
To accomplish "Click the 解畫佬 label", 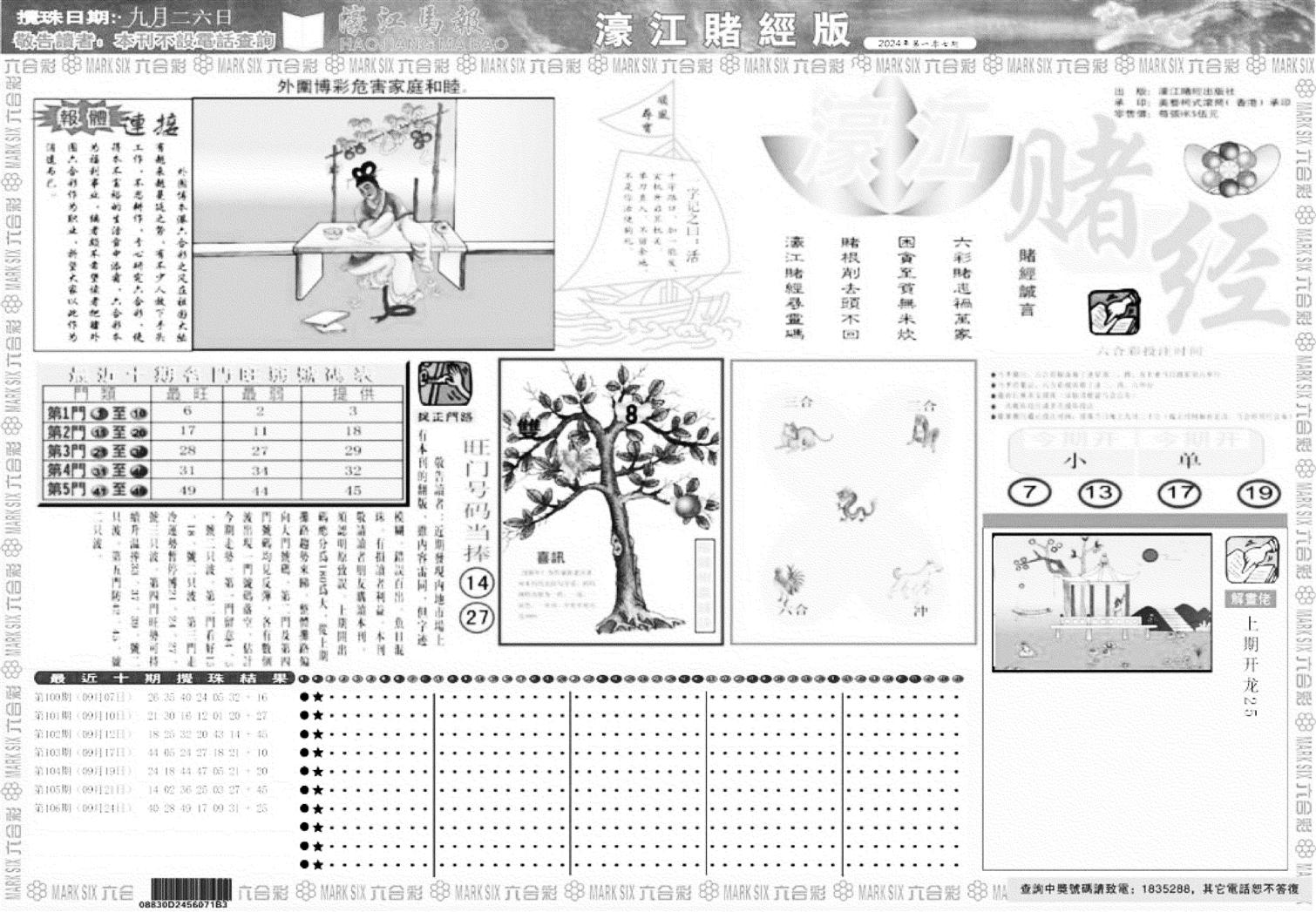I will pos(1252,598).
